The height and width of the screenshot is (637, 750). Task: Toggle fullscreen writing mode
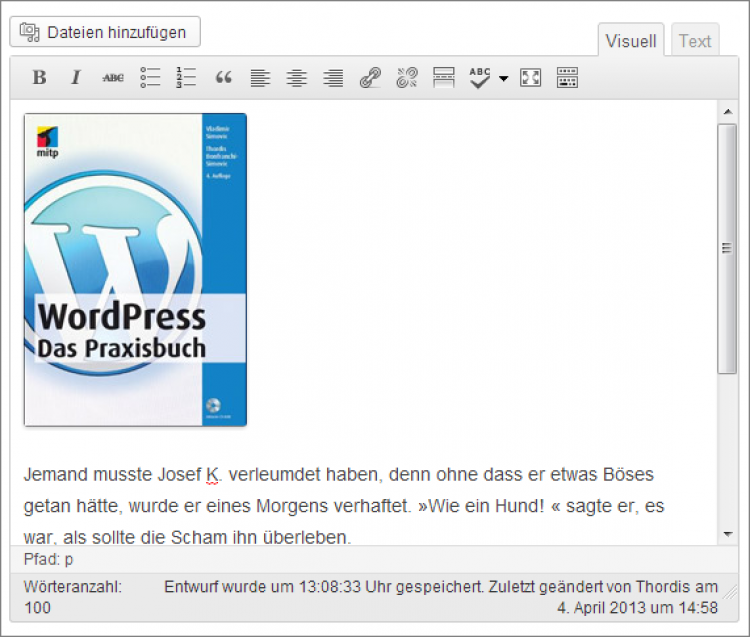[x=531, y=78]
